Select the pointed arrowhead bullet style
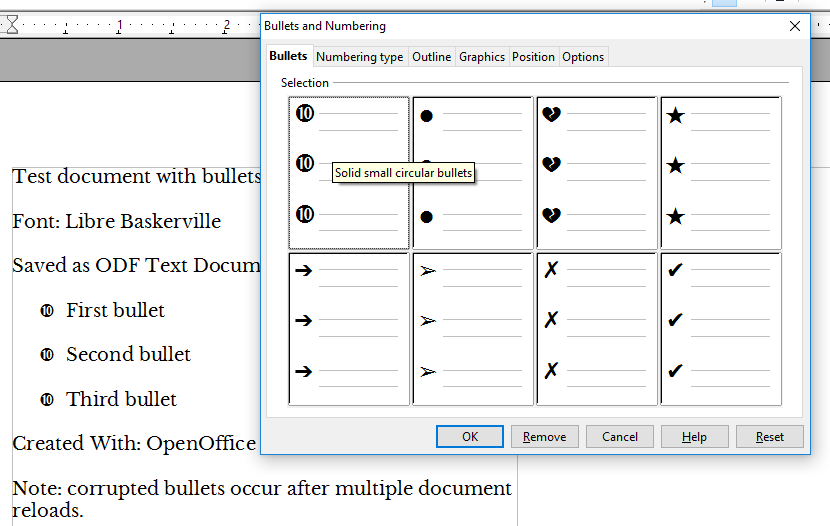Viewport: 830px width, 526px height. click(472, 329)
